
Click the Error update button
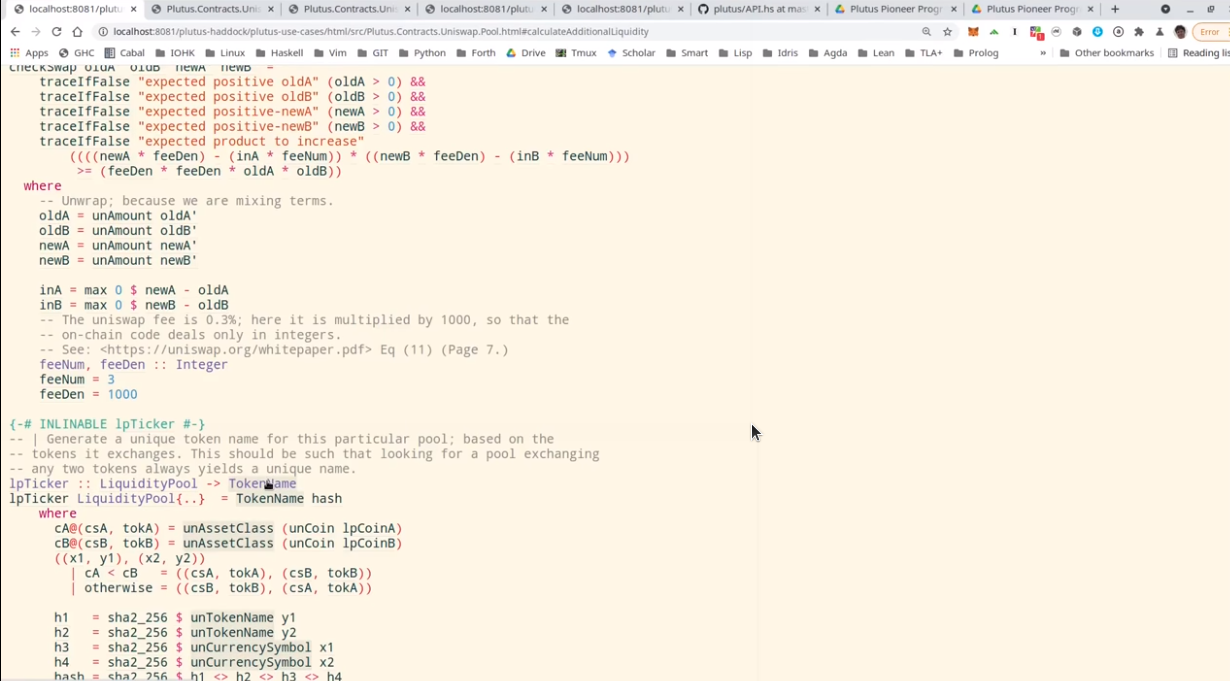1208,32
